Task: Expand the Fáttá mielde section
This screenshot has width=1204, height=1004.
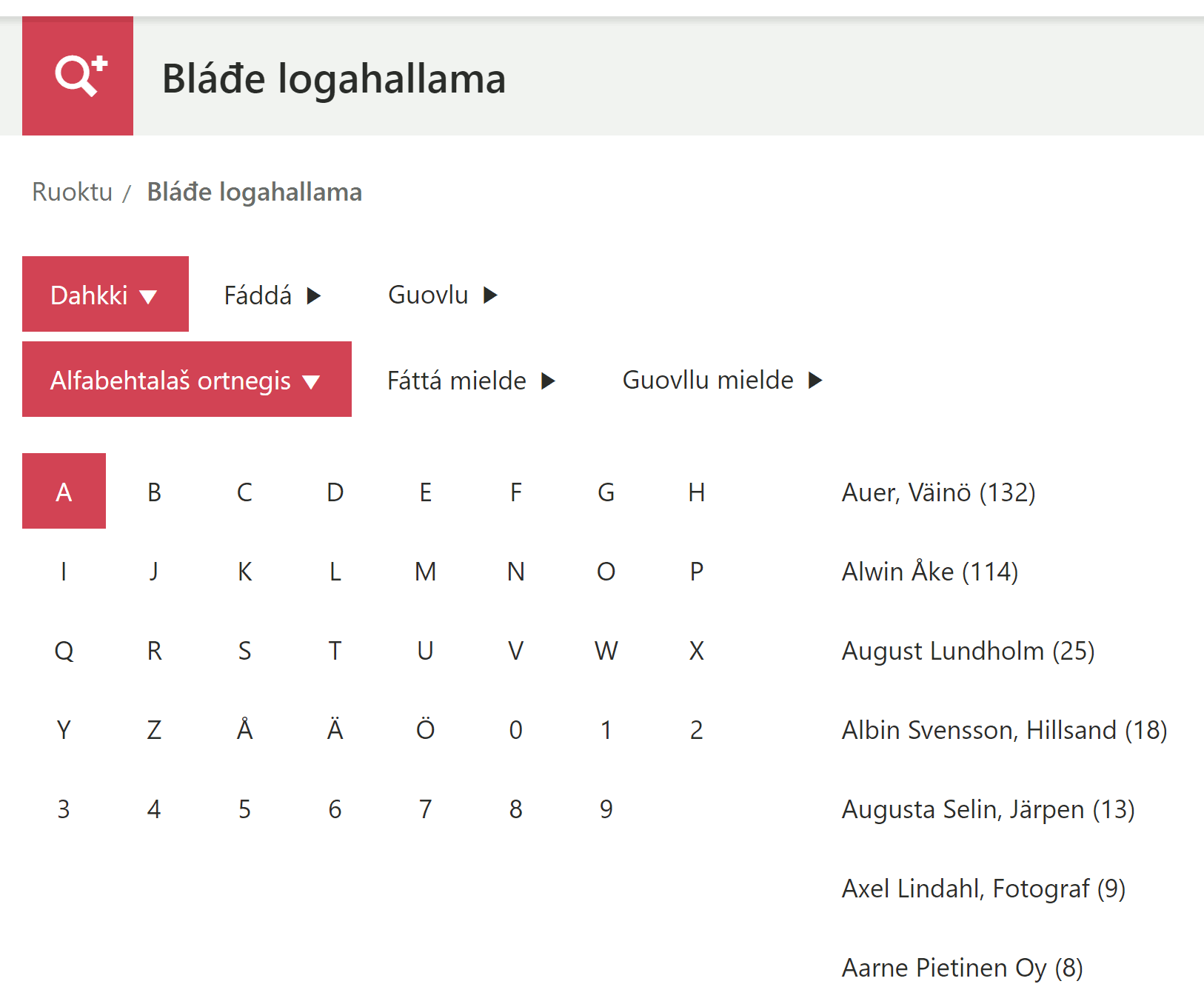Action: click(x=469, y=380)
